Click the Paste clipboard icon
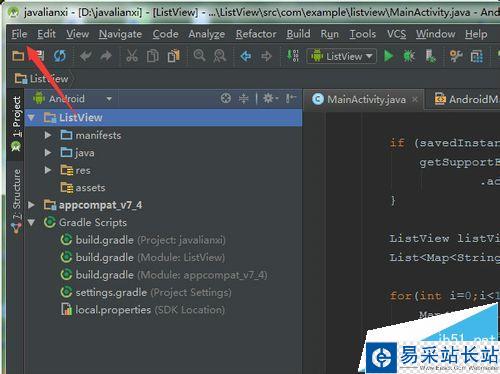 [174, 56]
